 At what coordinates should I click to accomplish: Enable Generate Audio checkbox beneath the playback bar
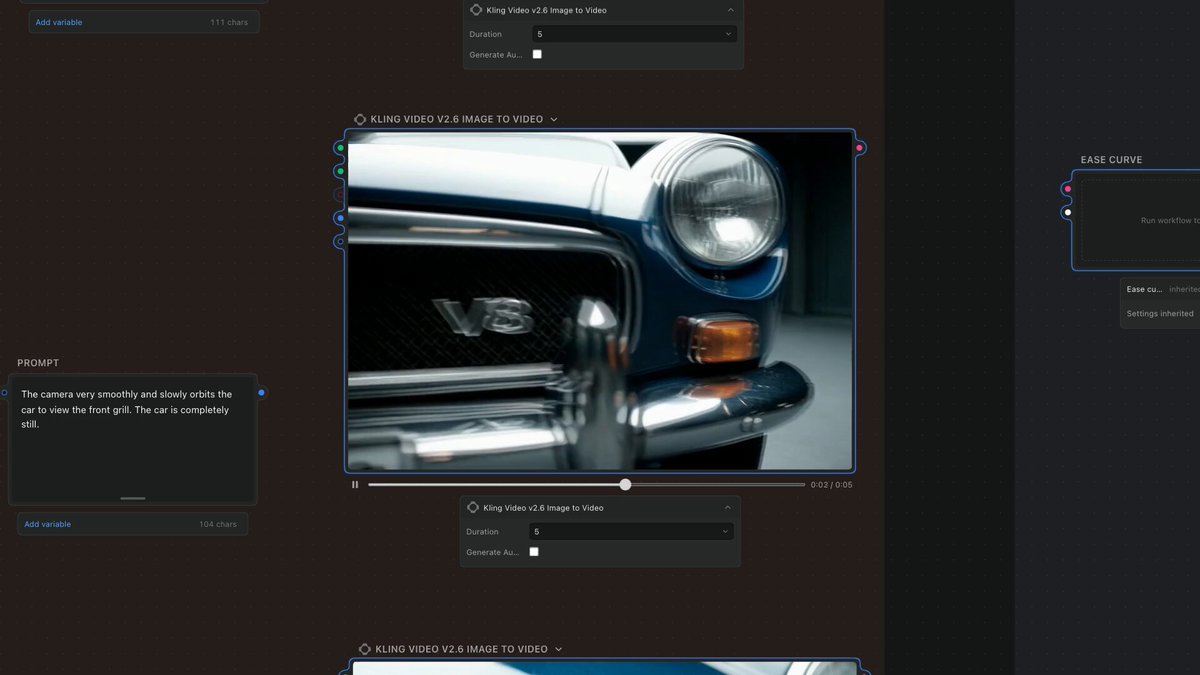(x=534, y=552)
